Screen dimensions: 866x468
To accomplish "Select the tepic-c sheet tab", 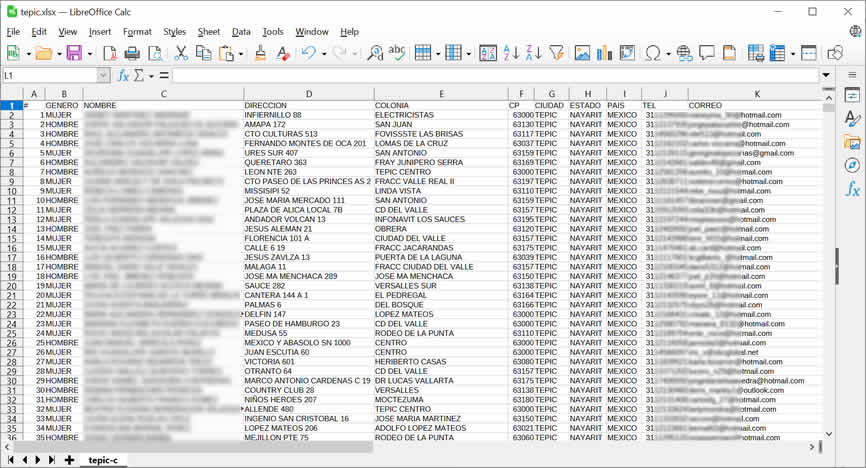I will pos(103,460).
